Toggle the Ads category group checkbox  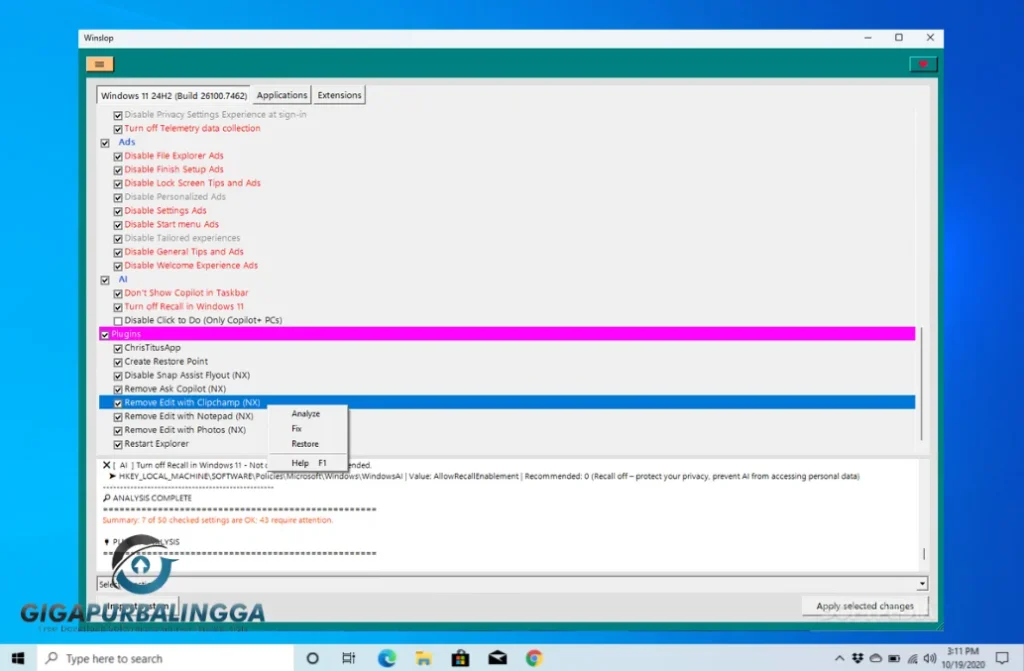[x=105, y=143]
